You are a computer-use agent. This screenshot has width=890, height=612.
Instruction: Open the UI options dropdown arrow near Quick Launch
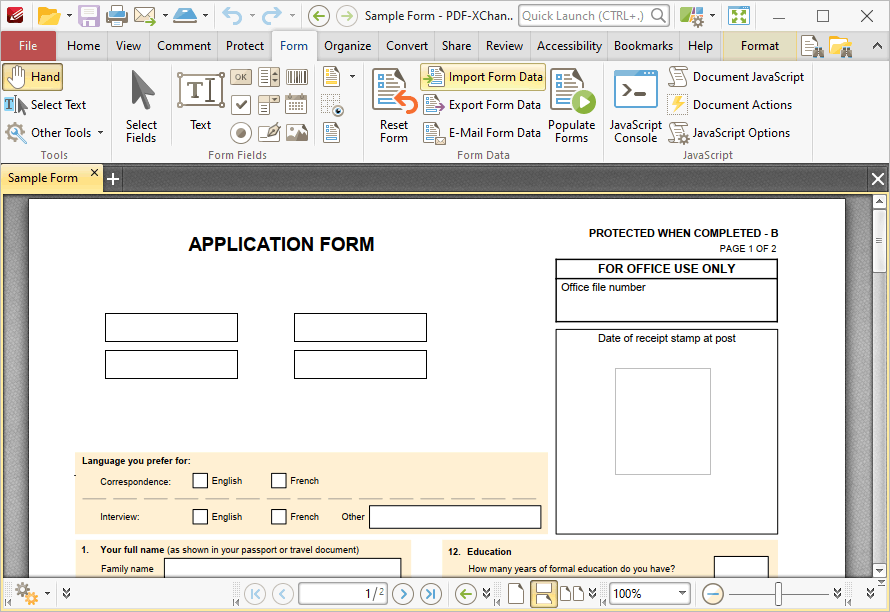712,16
